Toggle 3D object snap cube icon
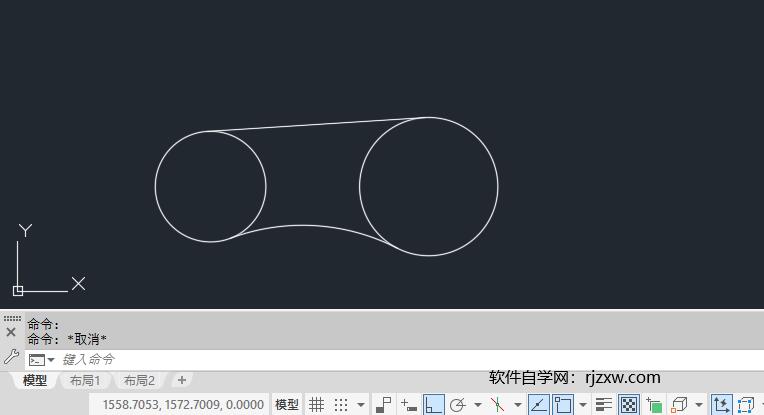This screenshot has width=764, height=415. pos(679,405)
